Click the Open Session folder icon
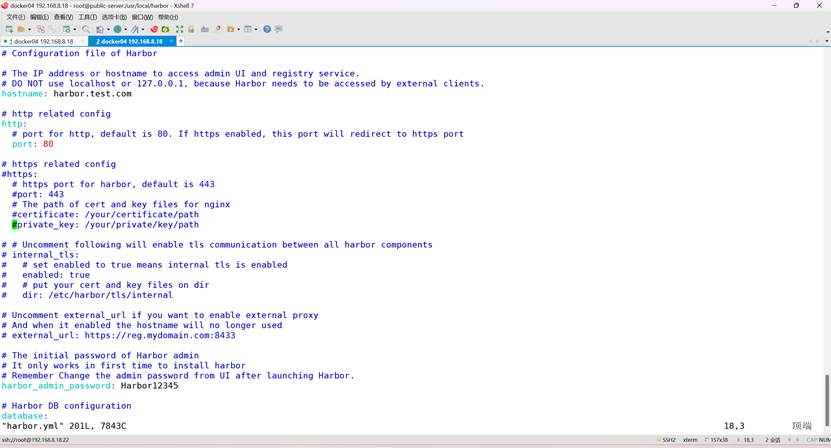The image size is (831, 448). (x=21, y=29)
